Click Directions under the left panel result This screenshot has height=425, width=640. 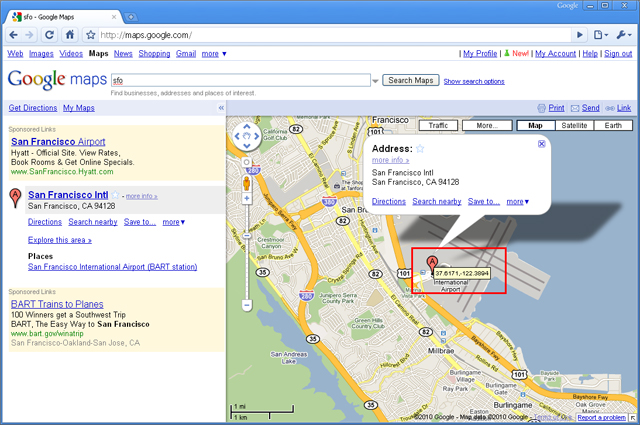[45, 222]
